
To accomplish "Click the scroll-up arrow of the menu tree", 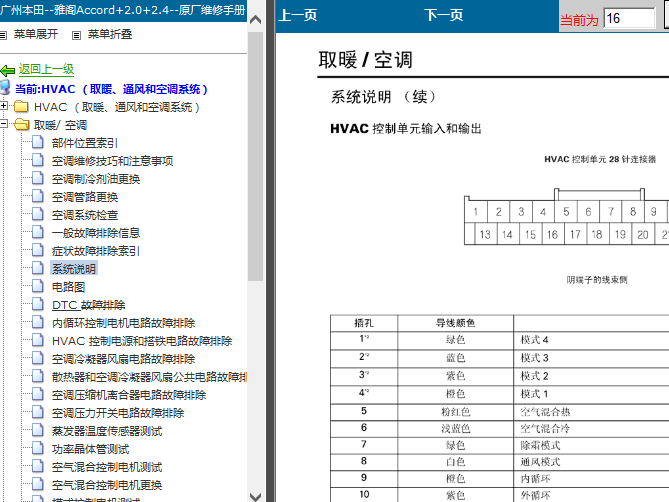I will pyautogui.click(x=255, y=20).
